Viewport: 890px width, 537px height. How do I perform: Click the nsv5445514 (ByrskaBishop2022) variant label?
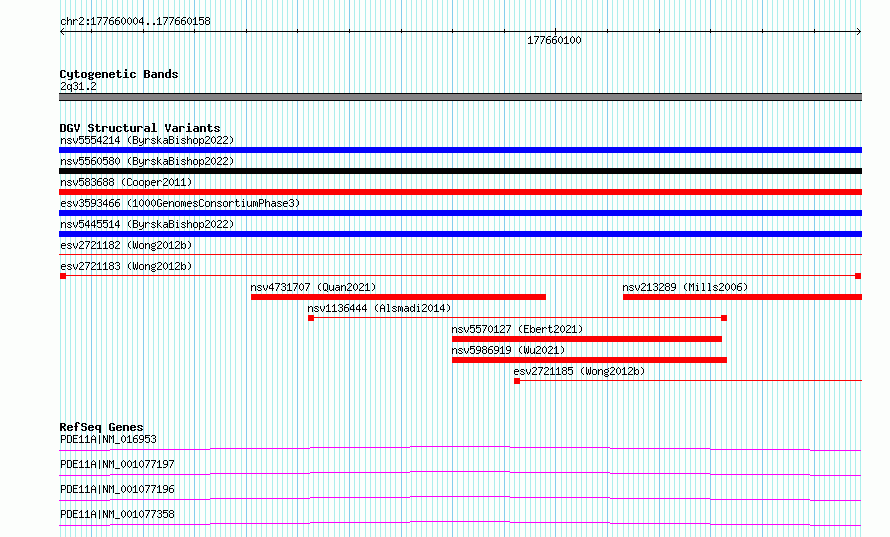(147, 224)
